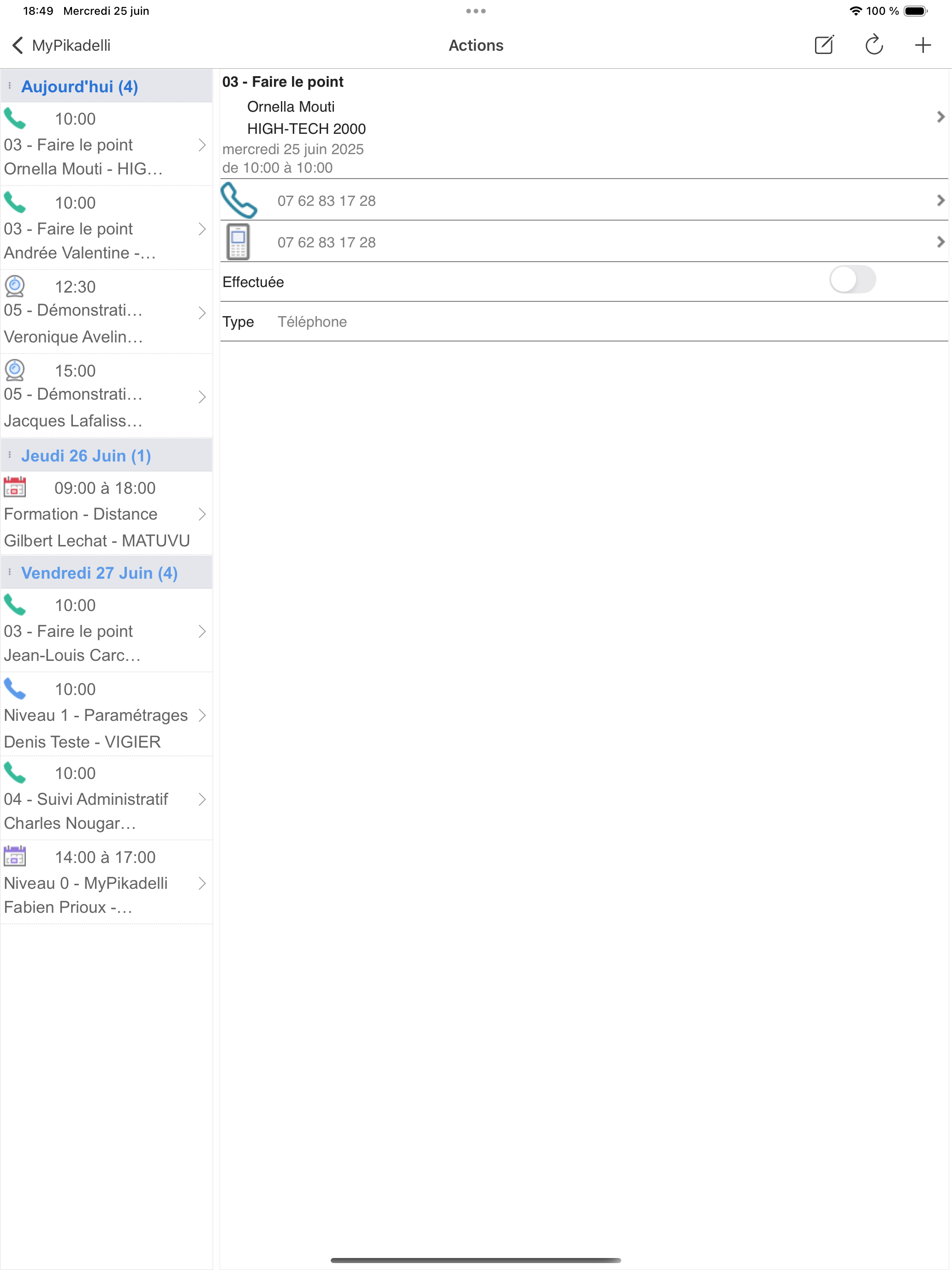The width and height of the screenshot is (952, 1270).
Task: Open the Ornella Mouti contact name
Action: pyautogui.click(x=291, y=107)
